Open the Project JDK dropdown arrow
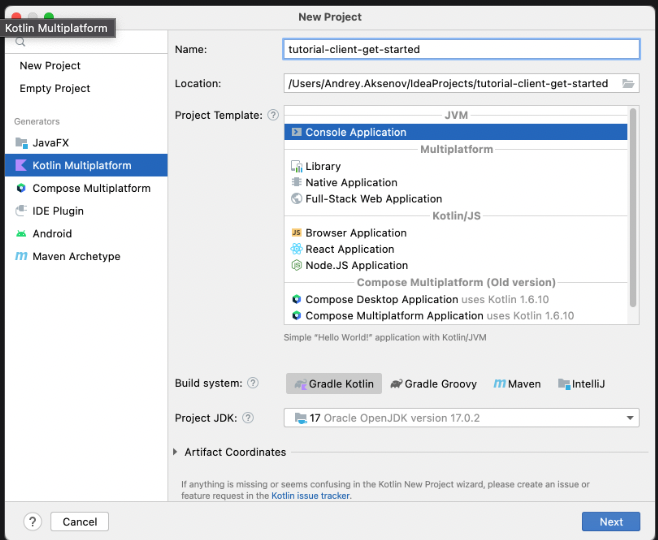 click(x=629, y=418)
